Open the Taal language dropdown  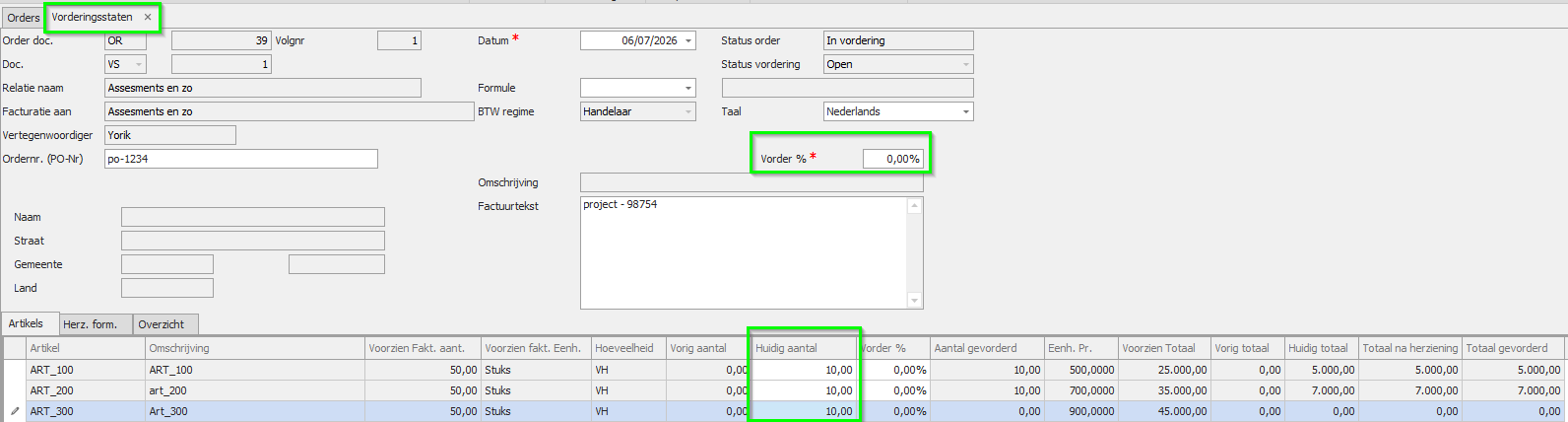click(966, 111)
